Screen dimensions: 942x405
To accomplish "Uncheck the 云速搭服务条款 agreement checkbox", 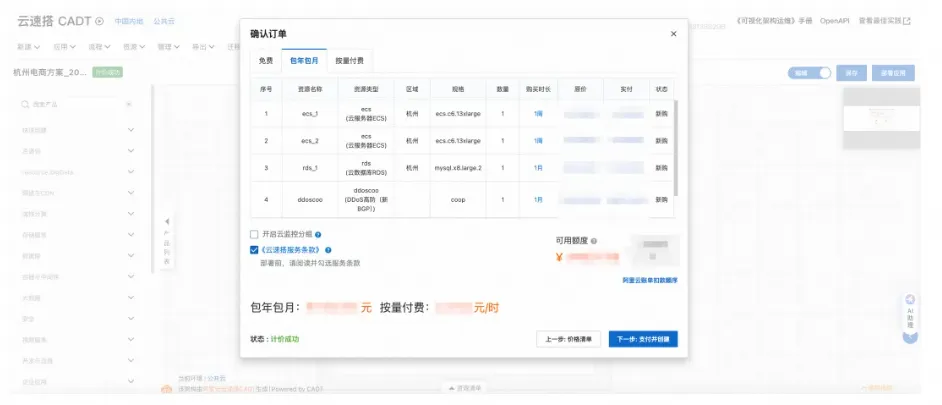I will (x=254, y=250).
